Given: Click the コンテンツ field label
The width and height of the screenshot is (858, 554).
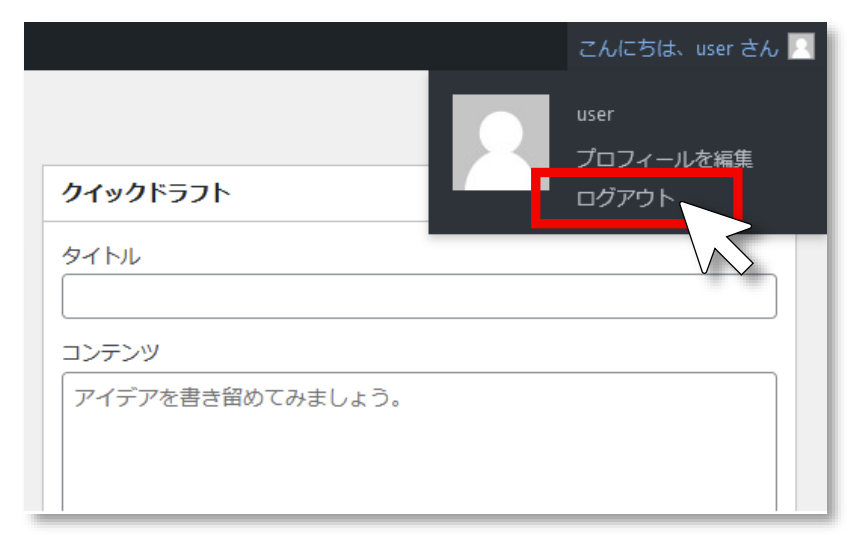Looking at the screenshot, I should (x=111, y=352).
